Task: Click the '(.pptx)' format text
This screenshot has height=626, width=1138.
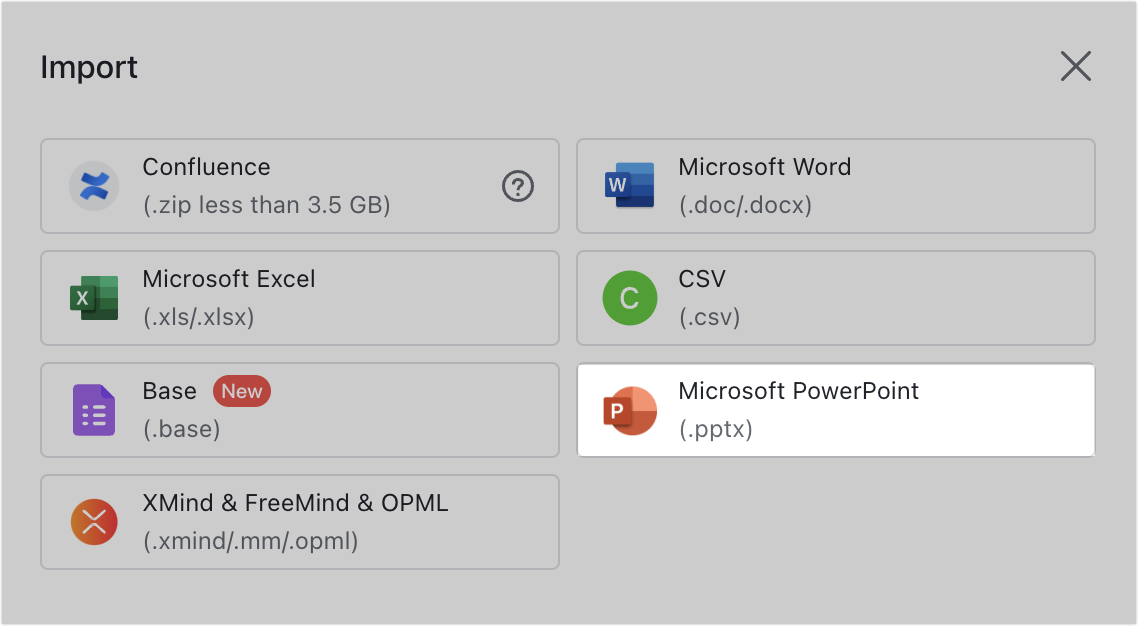Action: pyautogui.click(x=715, y=430)
